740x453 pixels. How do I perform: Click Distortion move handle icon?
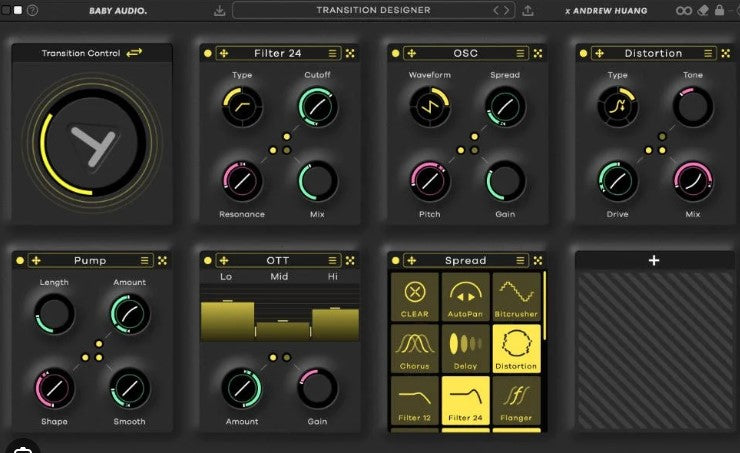pyautogui.click(x=599, y=53)
